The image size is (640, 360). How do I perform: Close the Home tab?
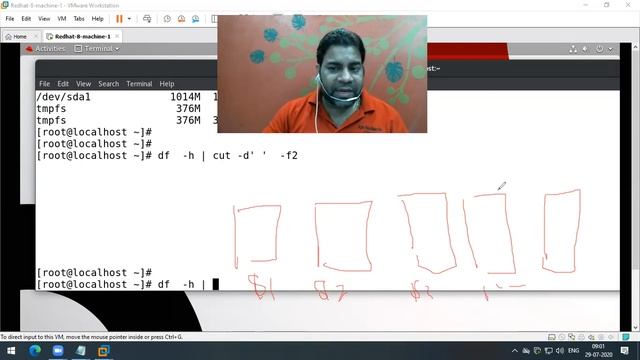click(36, 36)
